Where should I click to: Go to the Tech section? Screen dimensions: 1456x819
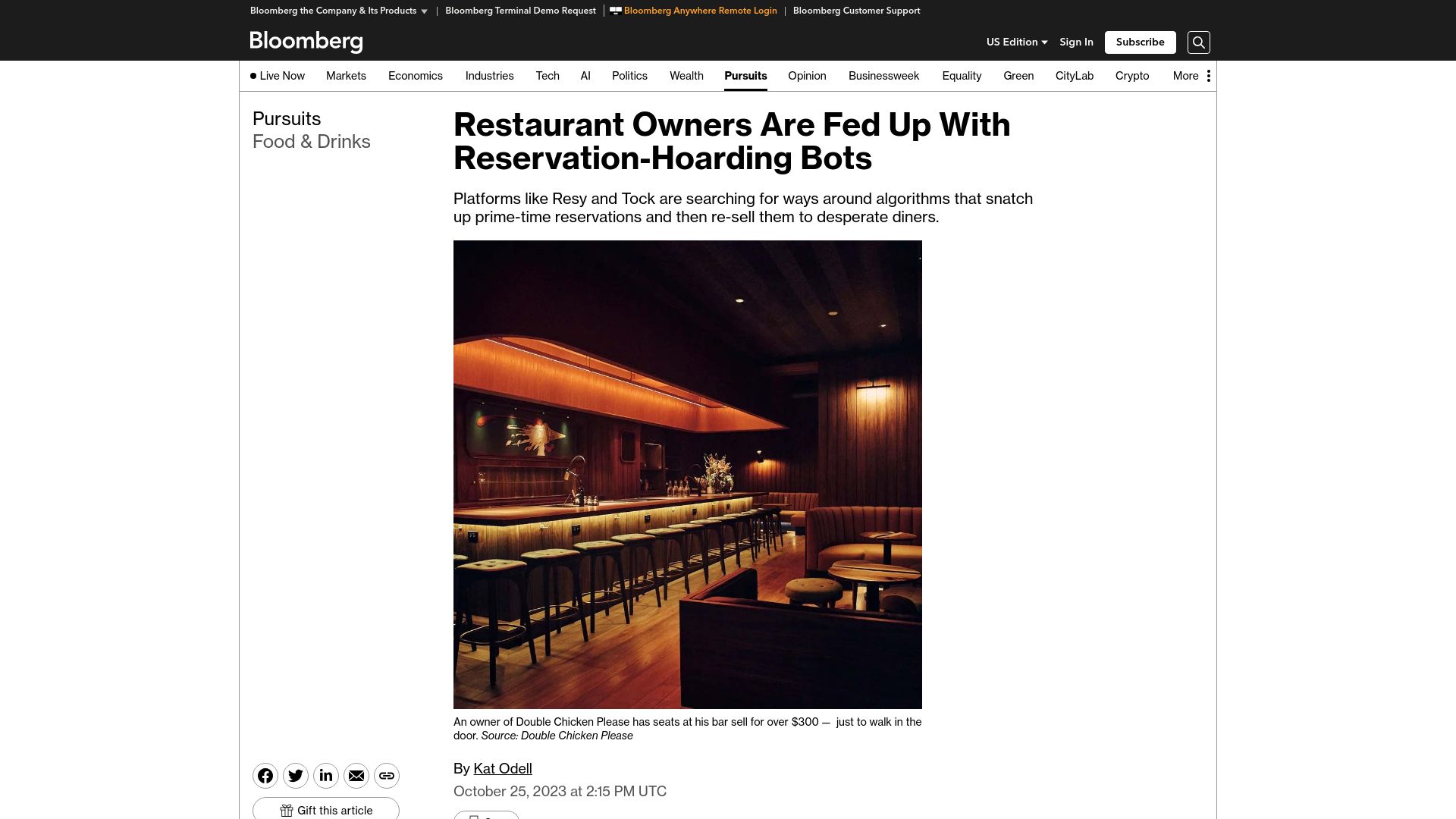(548, 76)
